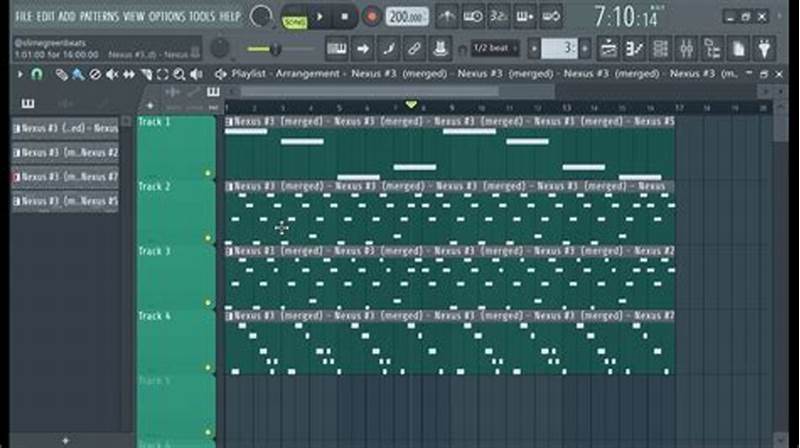Click the chain link icon

point(414,49)
